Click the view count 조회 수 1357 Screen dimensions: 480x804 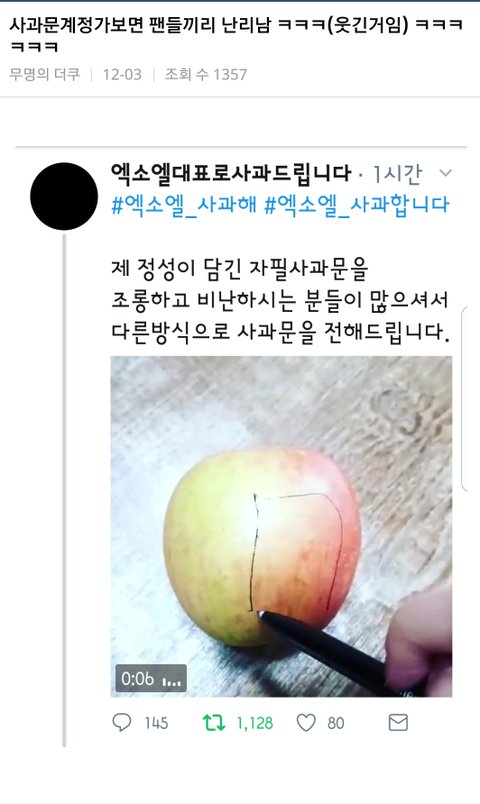pos(206,74)
